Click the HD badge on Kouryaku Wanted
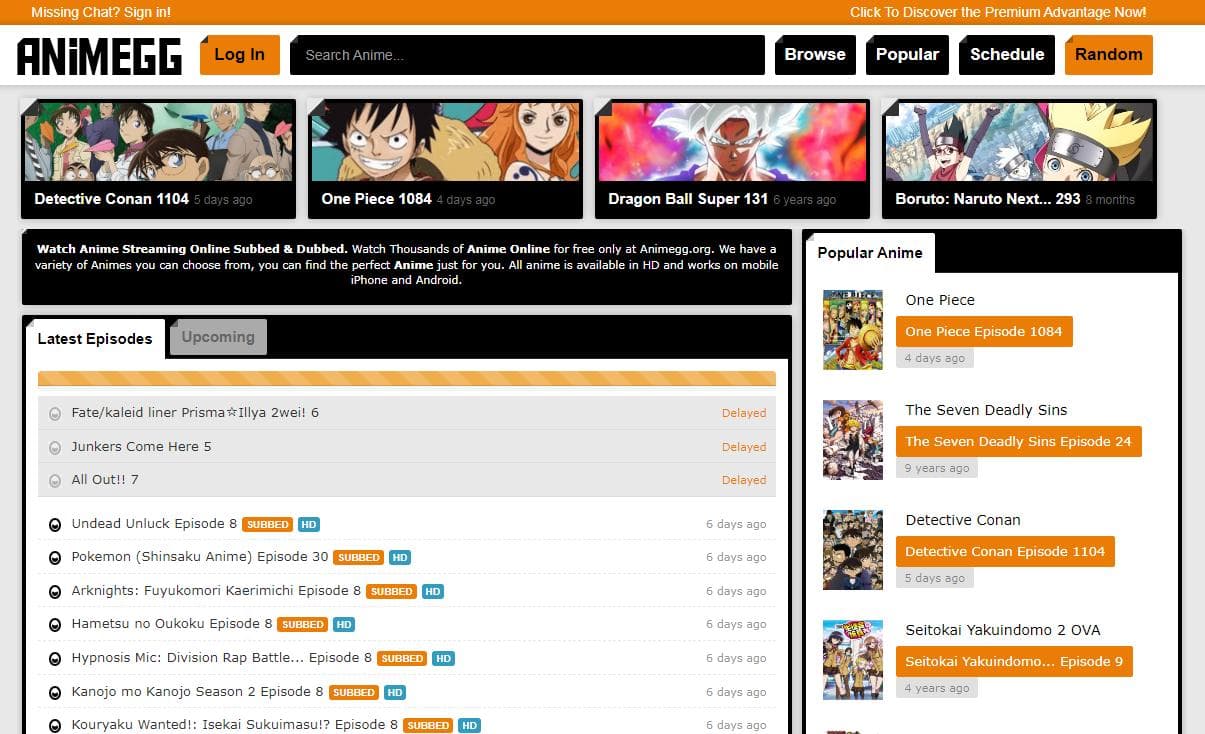1205x734 pixels. pyautogui.click(x=469, y=725)
